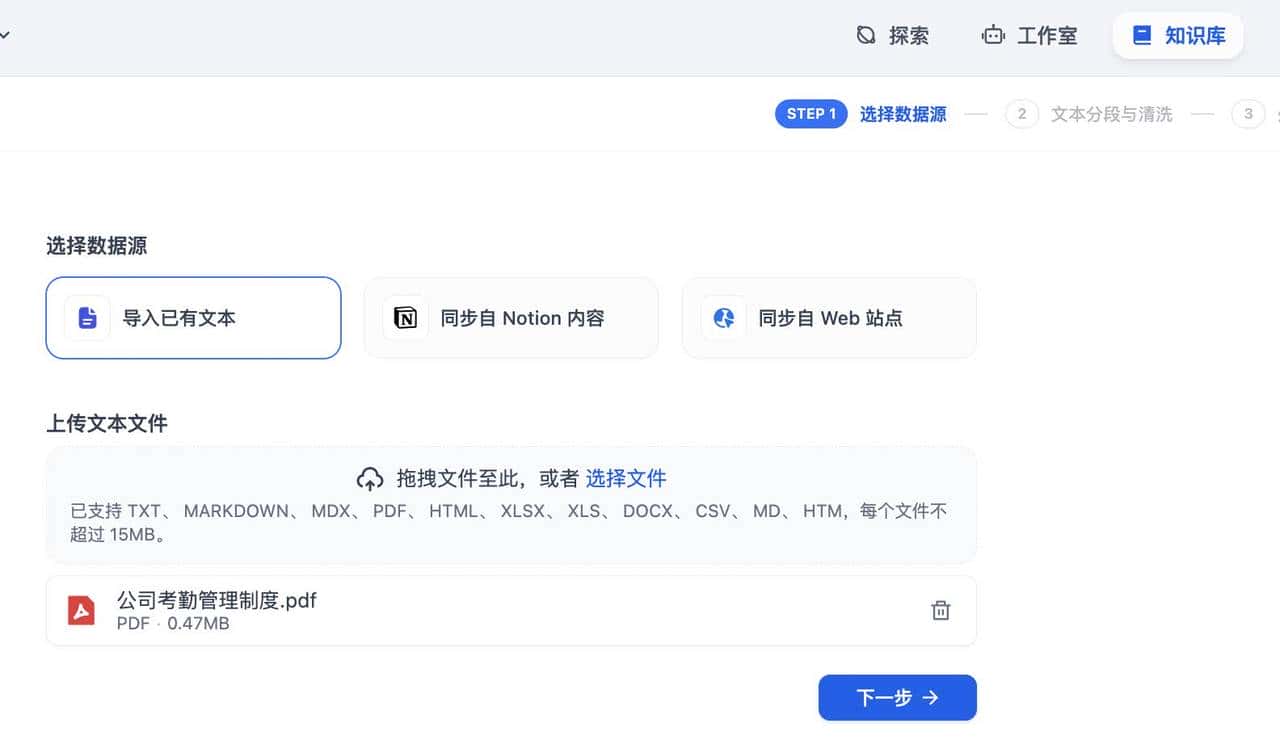
Task: Click the 下一步 button
Action: 897,697
